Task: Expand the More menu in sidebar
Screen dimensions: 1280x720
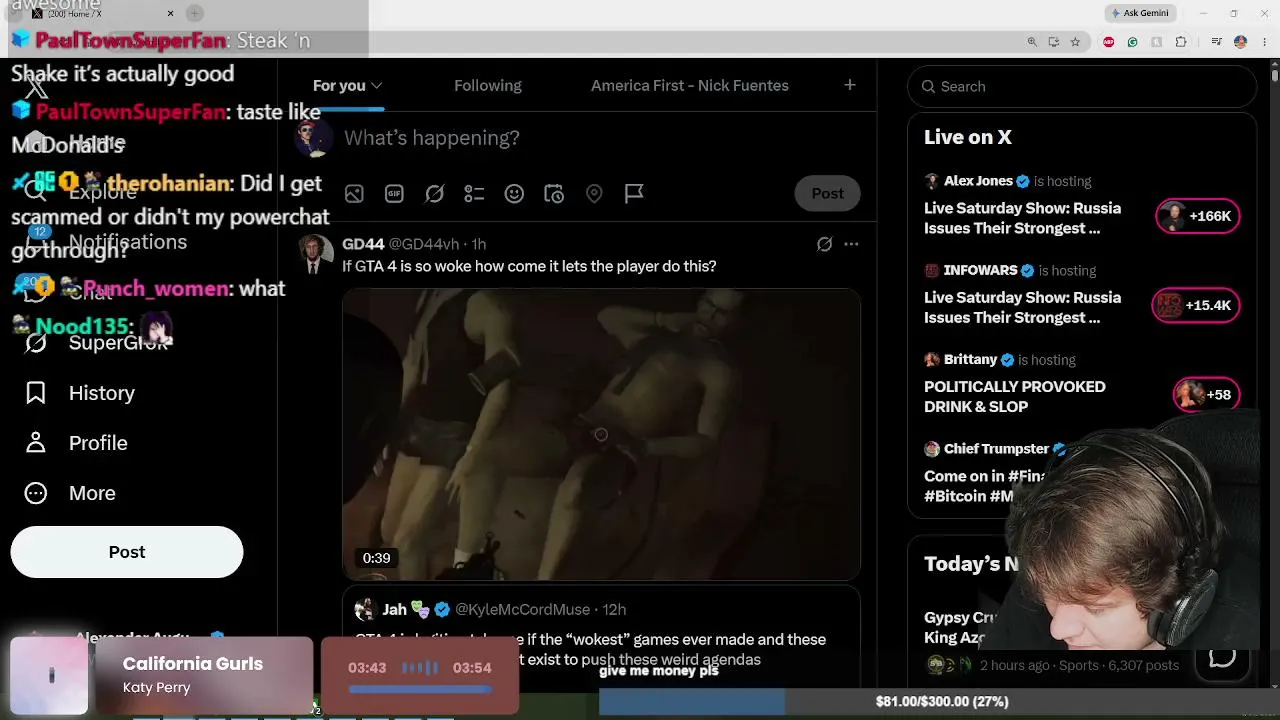Action: (71, 493)
